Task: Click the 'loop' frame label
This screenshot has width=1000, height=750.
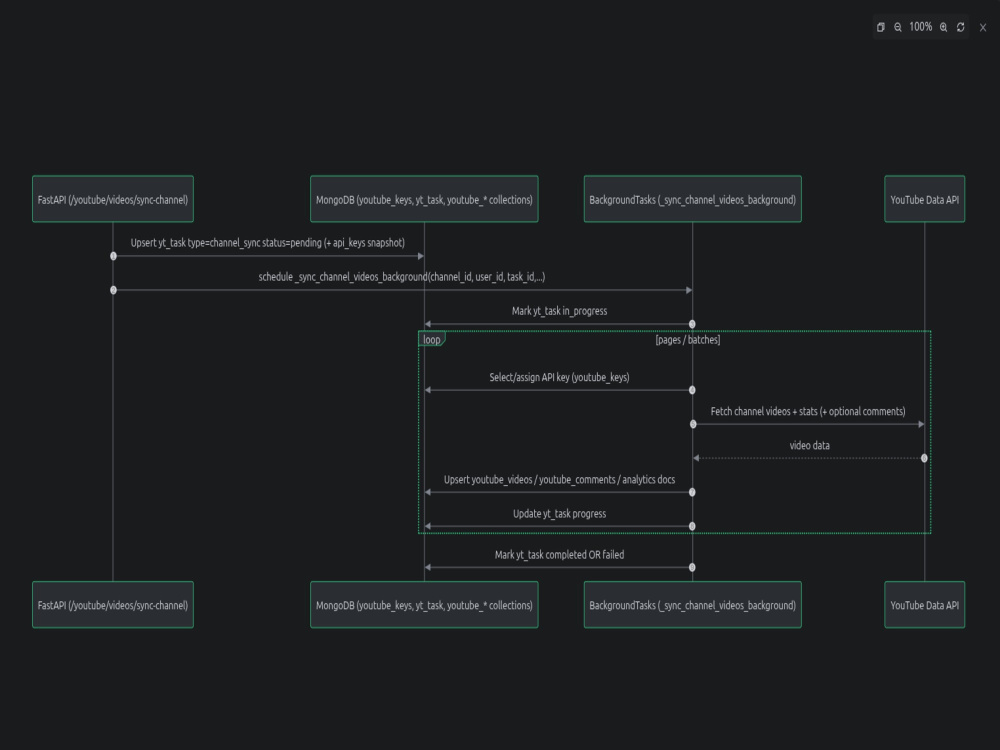Action: [432, 339]
